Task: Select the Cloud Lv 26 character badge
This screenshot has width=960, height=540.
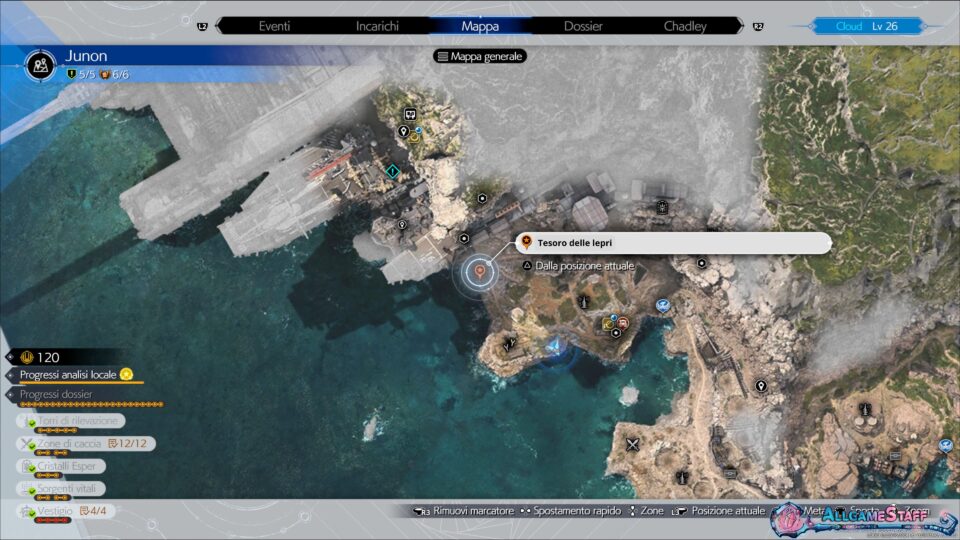Action: [866, 26]
